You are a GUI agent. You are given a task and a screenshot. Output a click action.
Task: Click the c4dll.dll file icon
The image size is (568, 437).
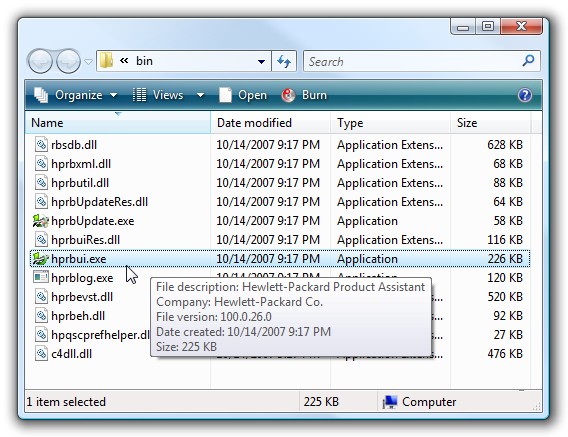pos(41,354)
